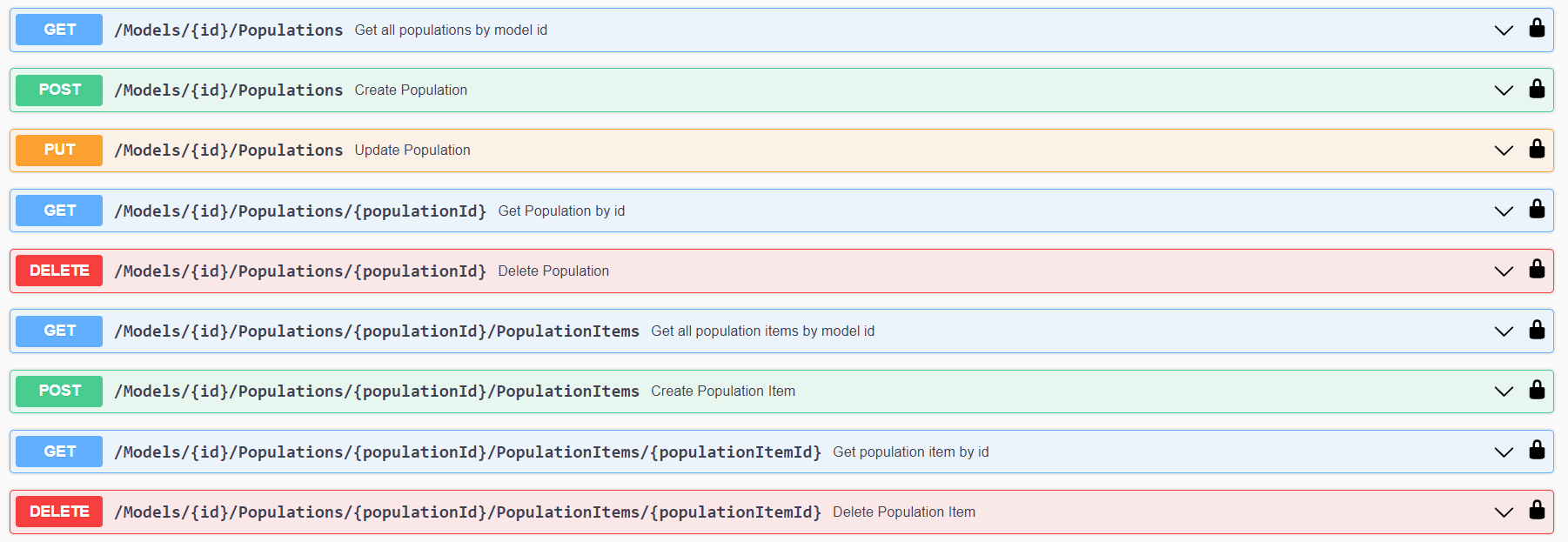Click the 'Delete Population' description text
The height and width of the screenshot is (542, 1568).
(553, 271)
